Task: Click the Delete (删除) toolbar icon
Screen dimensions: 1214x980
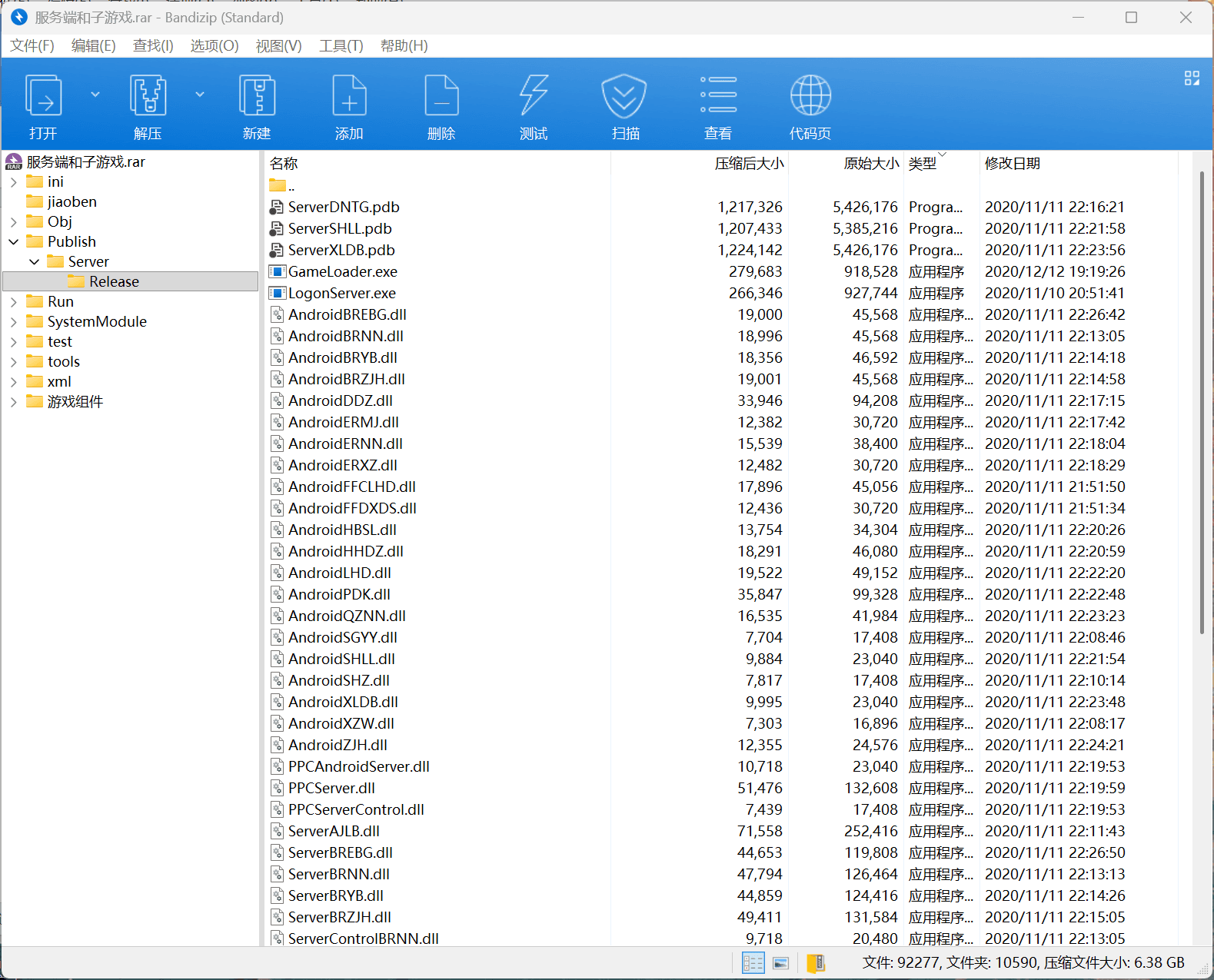Action: tap(441, 96)
